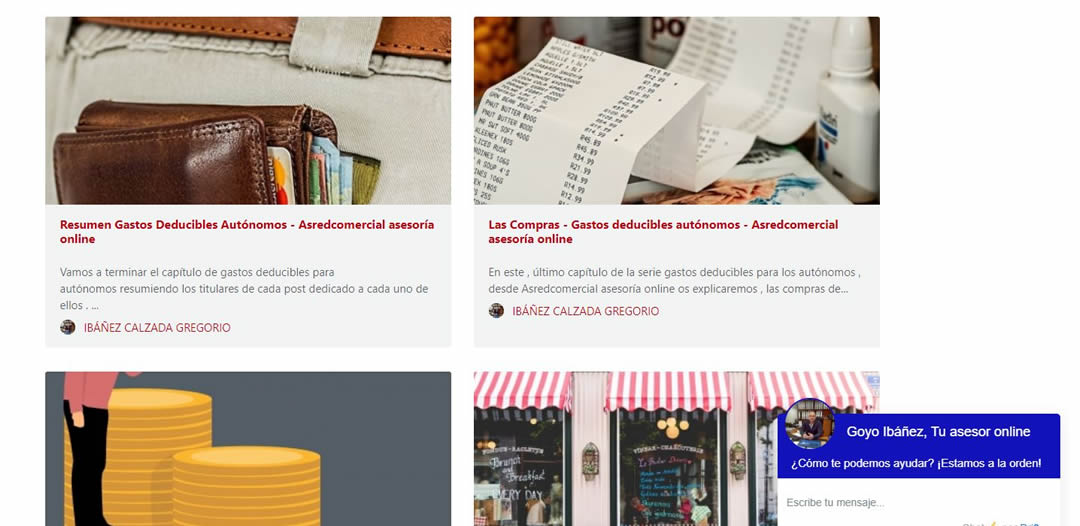The width and height of the screenshot is (1080, 526).
Task: Click 'Goyo Ibáñez, Tu asesor online' chat header
Action: [x=938, y=432]
